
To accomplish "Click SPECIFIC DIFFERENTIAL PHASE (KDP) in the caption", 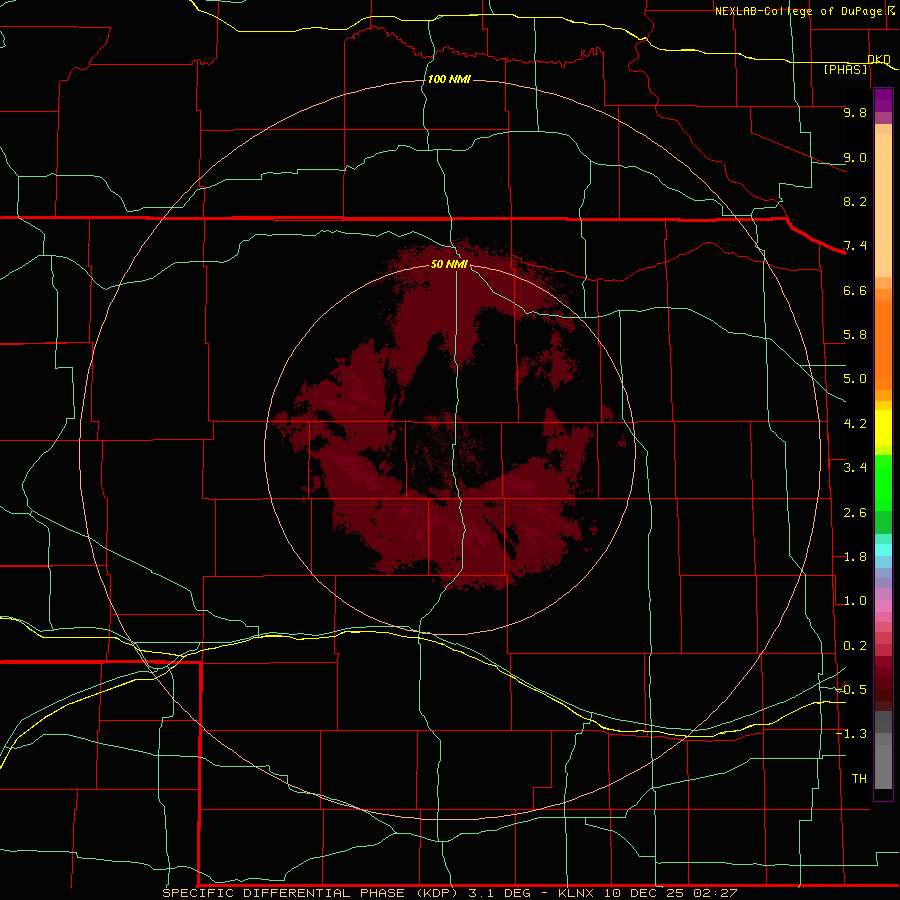I will tap(309, 893).
